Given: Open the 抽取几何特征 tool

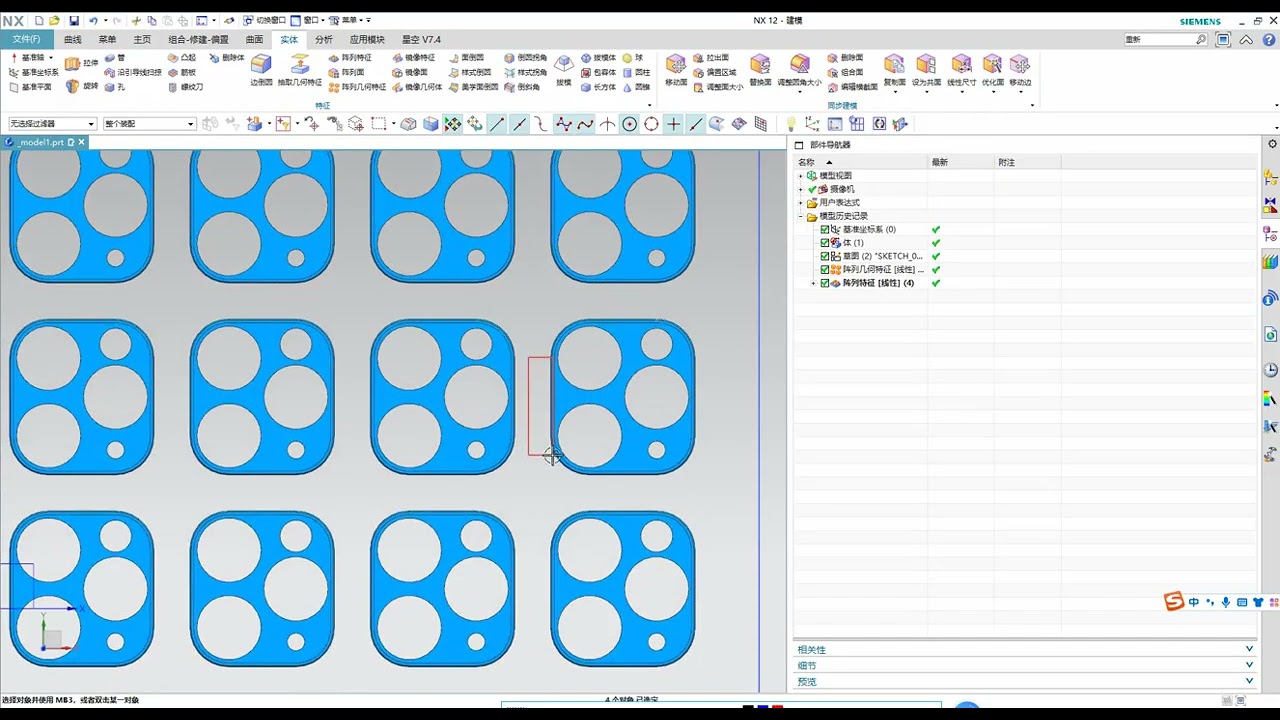Looking at the screenshot, I should (299, 71).
